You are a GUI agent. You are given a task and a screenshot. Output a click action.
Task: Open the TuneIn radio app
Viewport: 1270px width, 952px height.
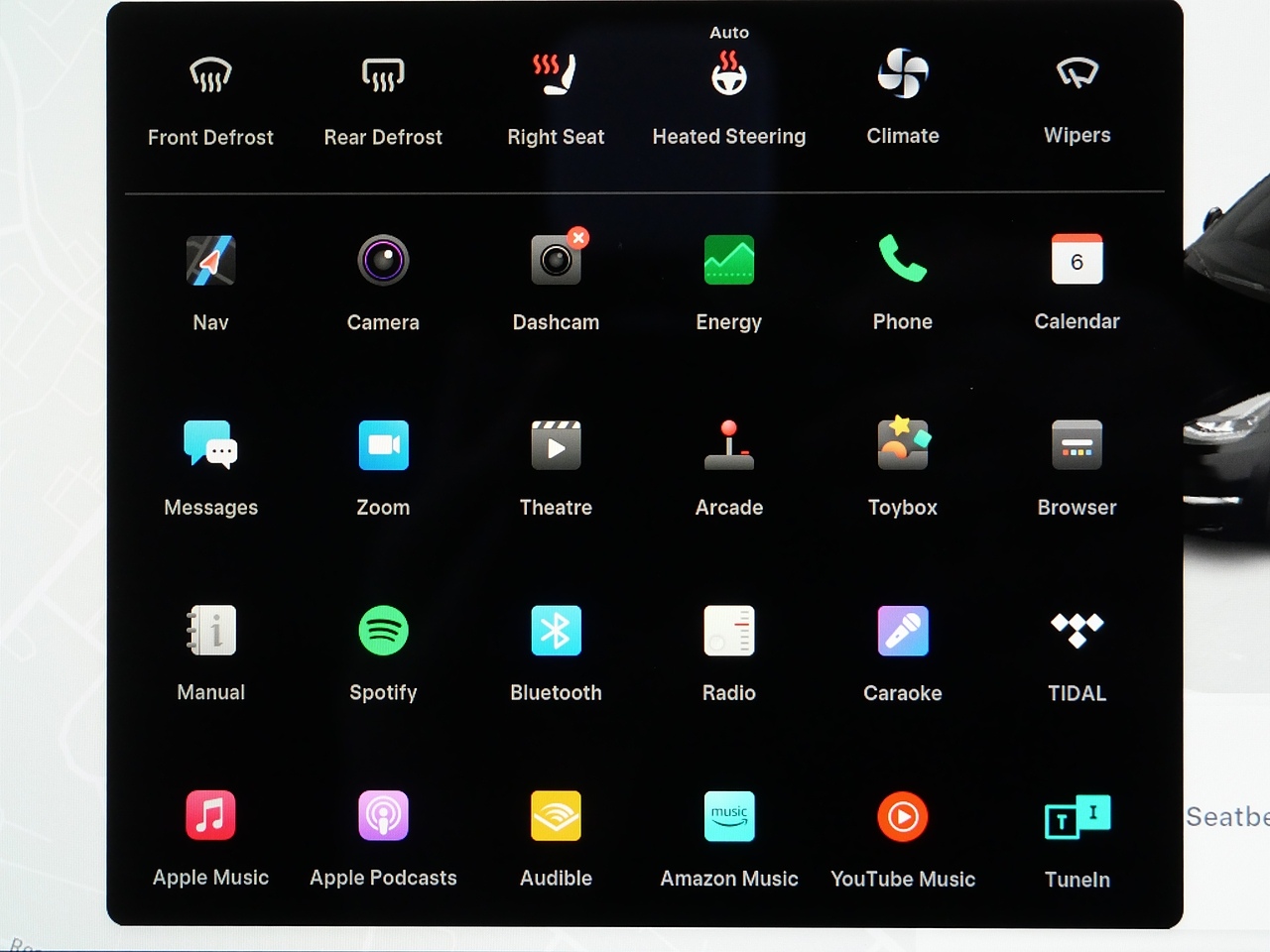(x=1077, y=817)
